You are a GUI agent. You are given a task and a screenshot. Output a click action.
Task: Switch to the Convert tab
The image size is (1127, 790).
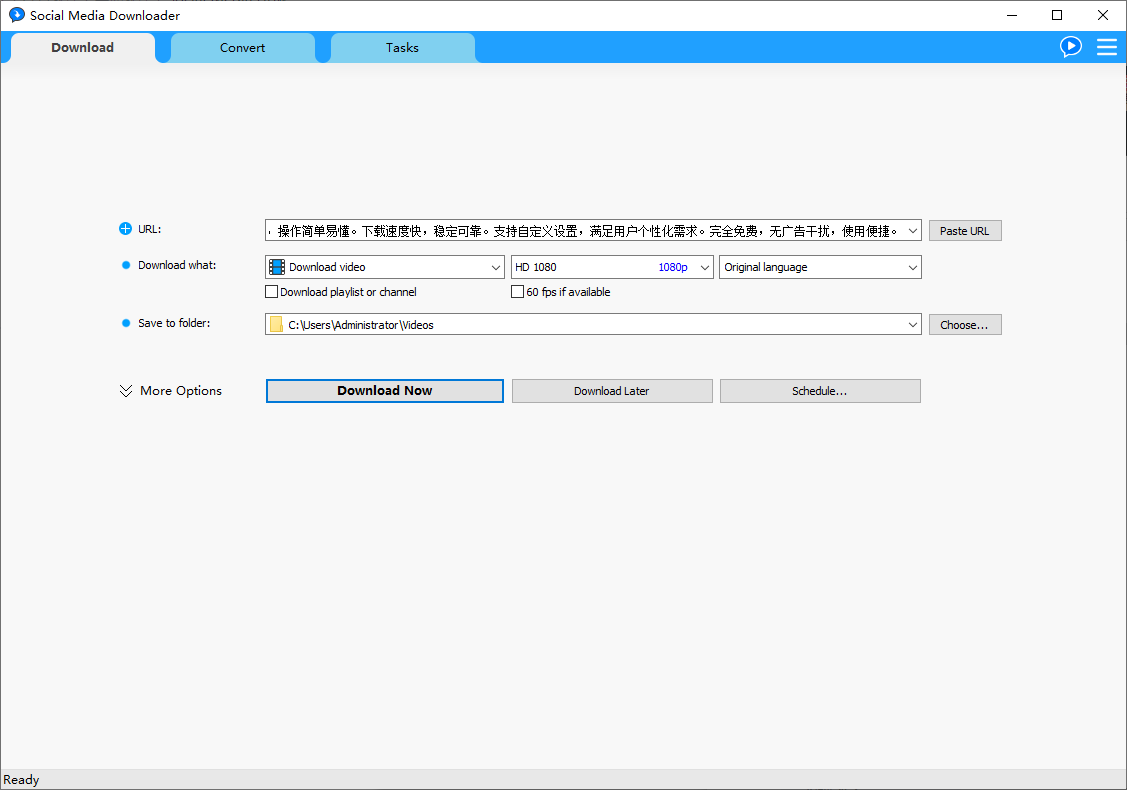click(x=242, y=47)
